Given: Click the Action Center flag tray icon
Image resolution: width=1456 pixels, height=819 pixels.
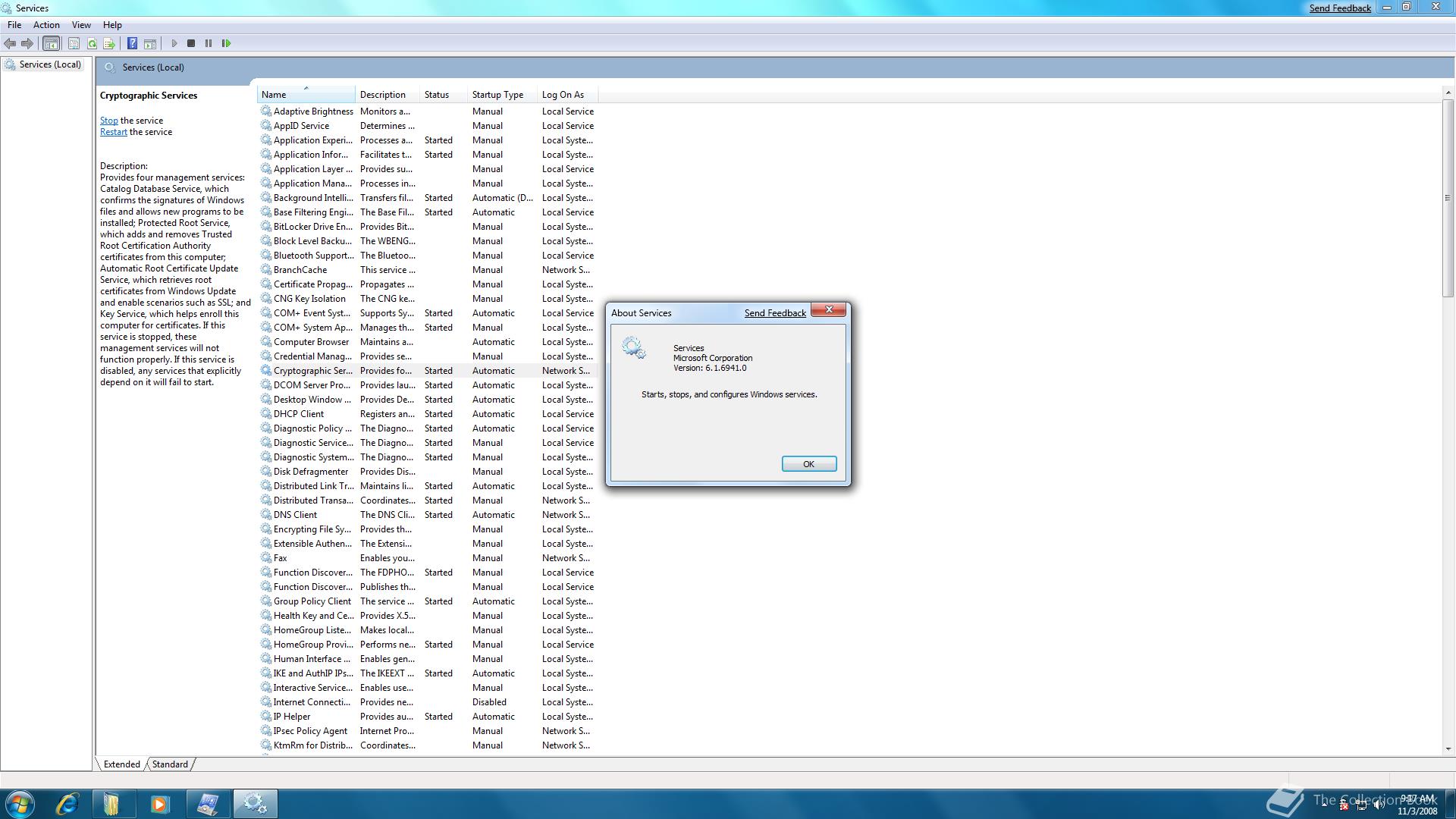Looking at the screenshot, I should click(x=1343, y=805).
